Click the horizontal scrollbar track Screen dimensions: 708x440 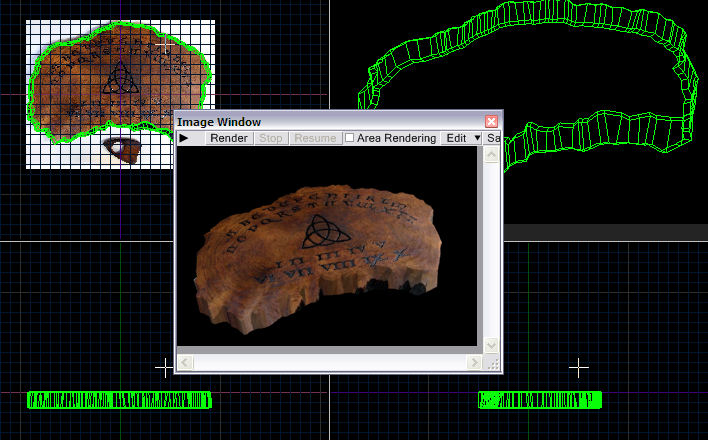tap(330, 362)
